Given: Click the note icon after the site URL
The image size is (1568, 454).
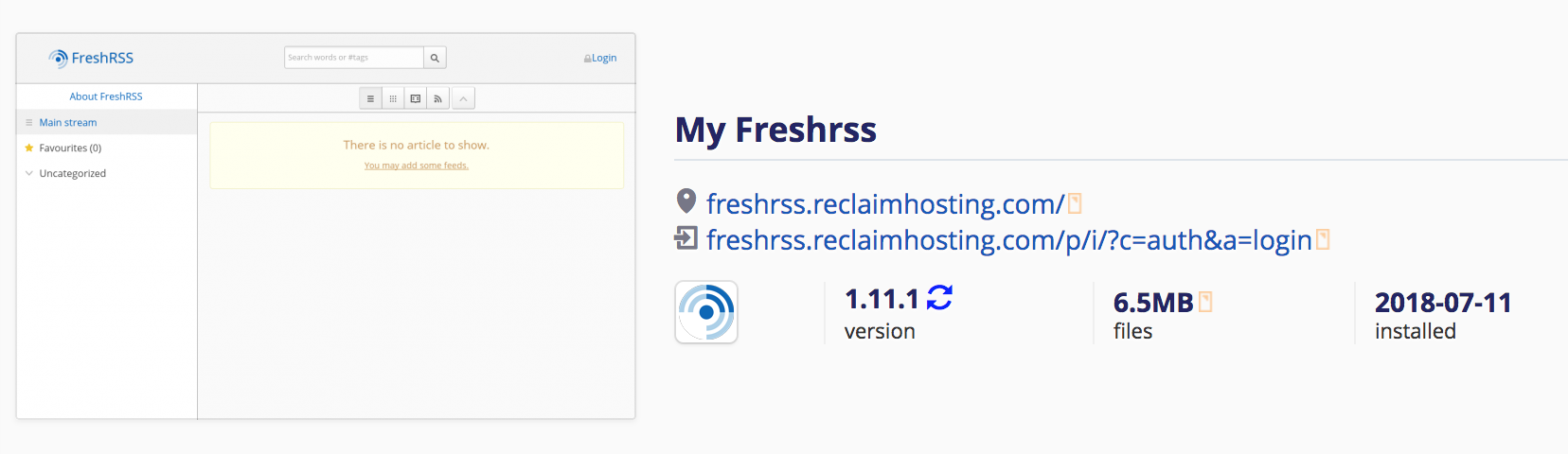Looking at the screenshot, I should 1075,203.
